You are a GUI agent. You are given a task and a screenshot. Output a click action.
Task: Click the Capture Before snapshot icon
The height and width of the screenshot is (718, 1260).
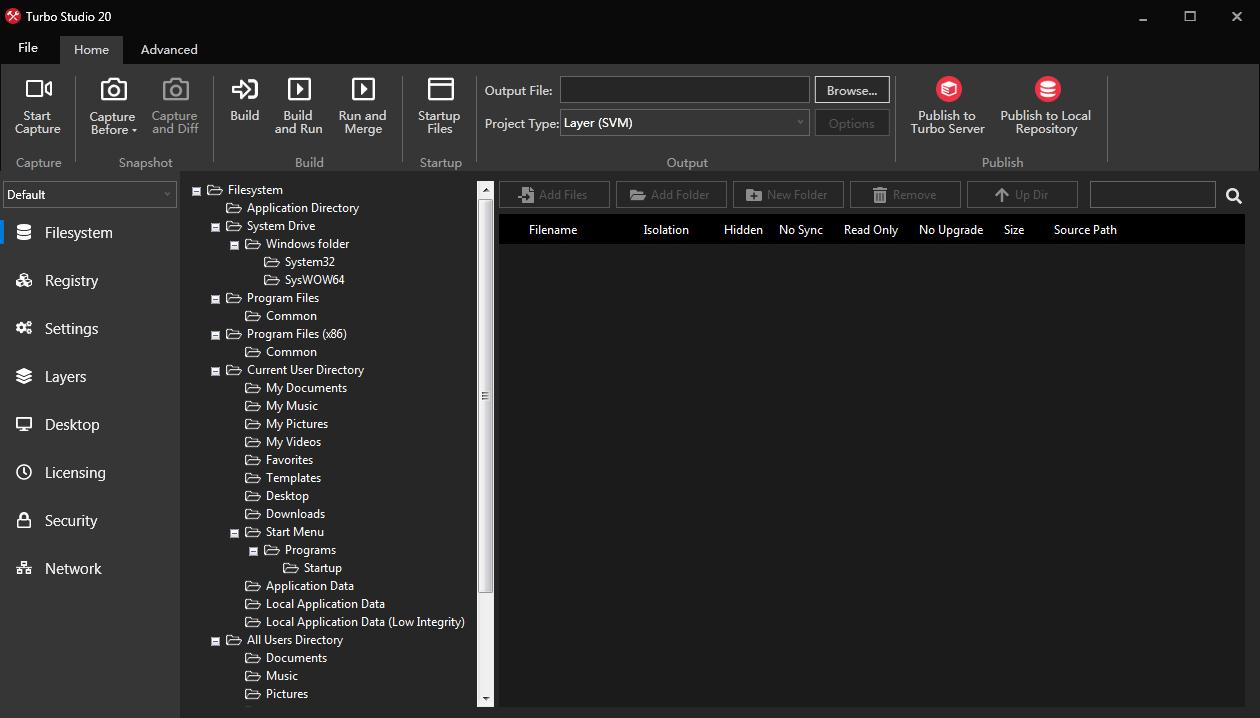[113, 90]
